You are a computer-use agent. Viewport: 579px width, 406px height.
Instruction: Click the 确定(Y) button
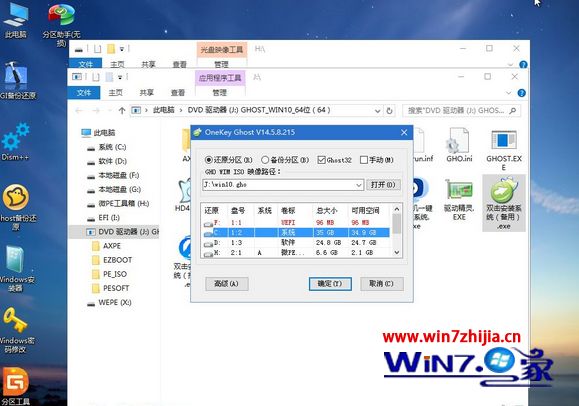330,284
